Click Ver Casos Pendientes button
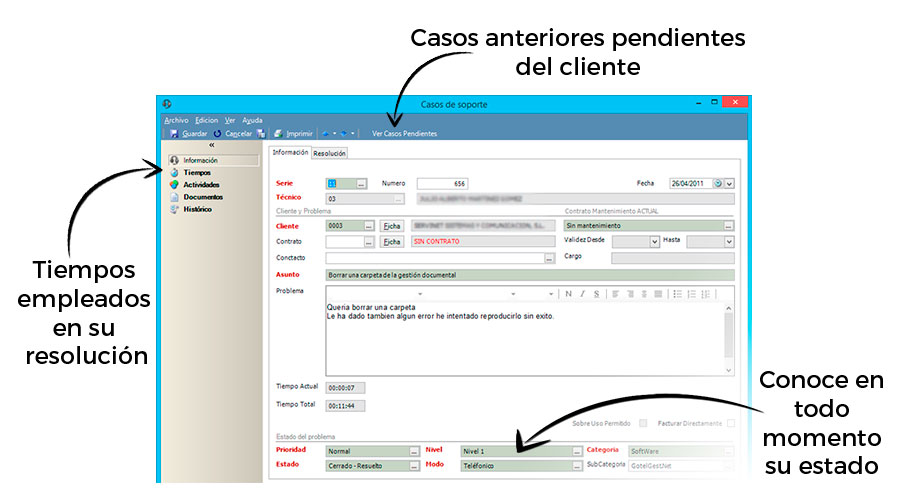Image resolution: width=900 pixels, height=500 pixels. [x=404, y=133]
